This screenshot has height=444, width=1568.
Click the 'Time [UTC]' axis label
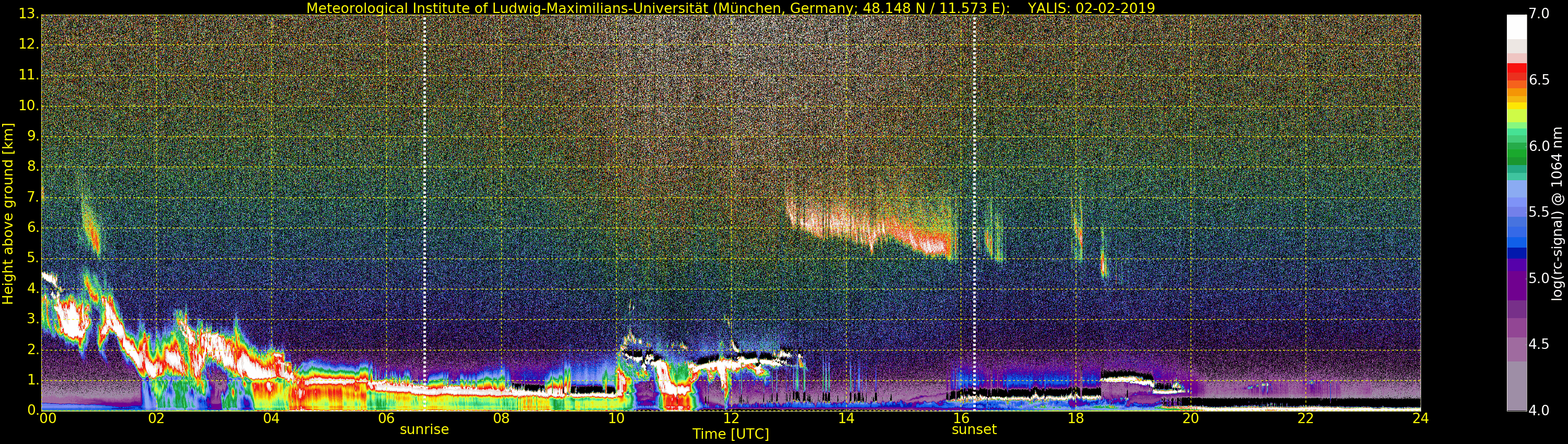(x=731, y=434)
